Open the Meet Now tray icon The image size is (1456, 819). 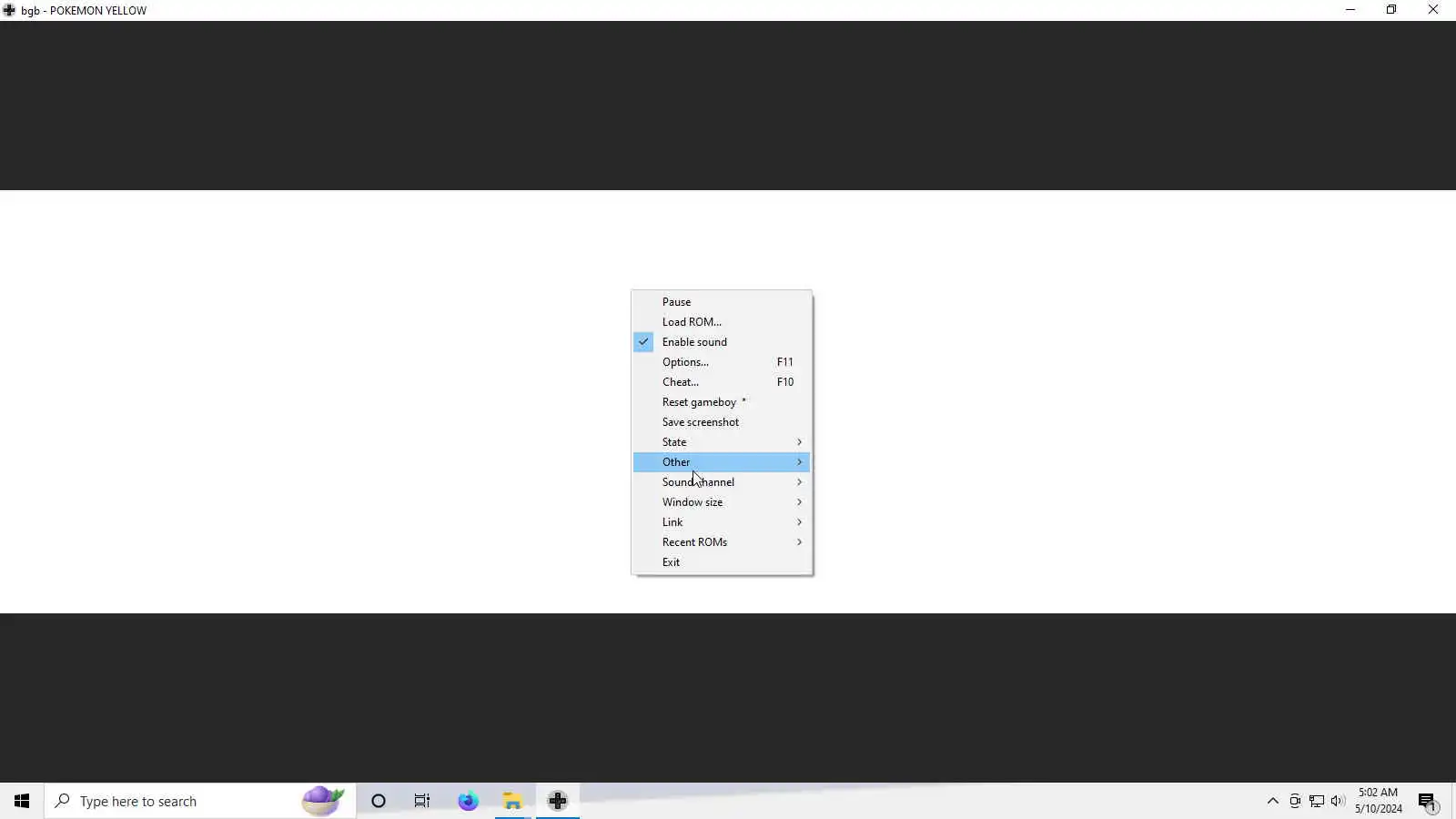[1295, 801]
